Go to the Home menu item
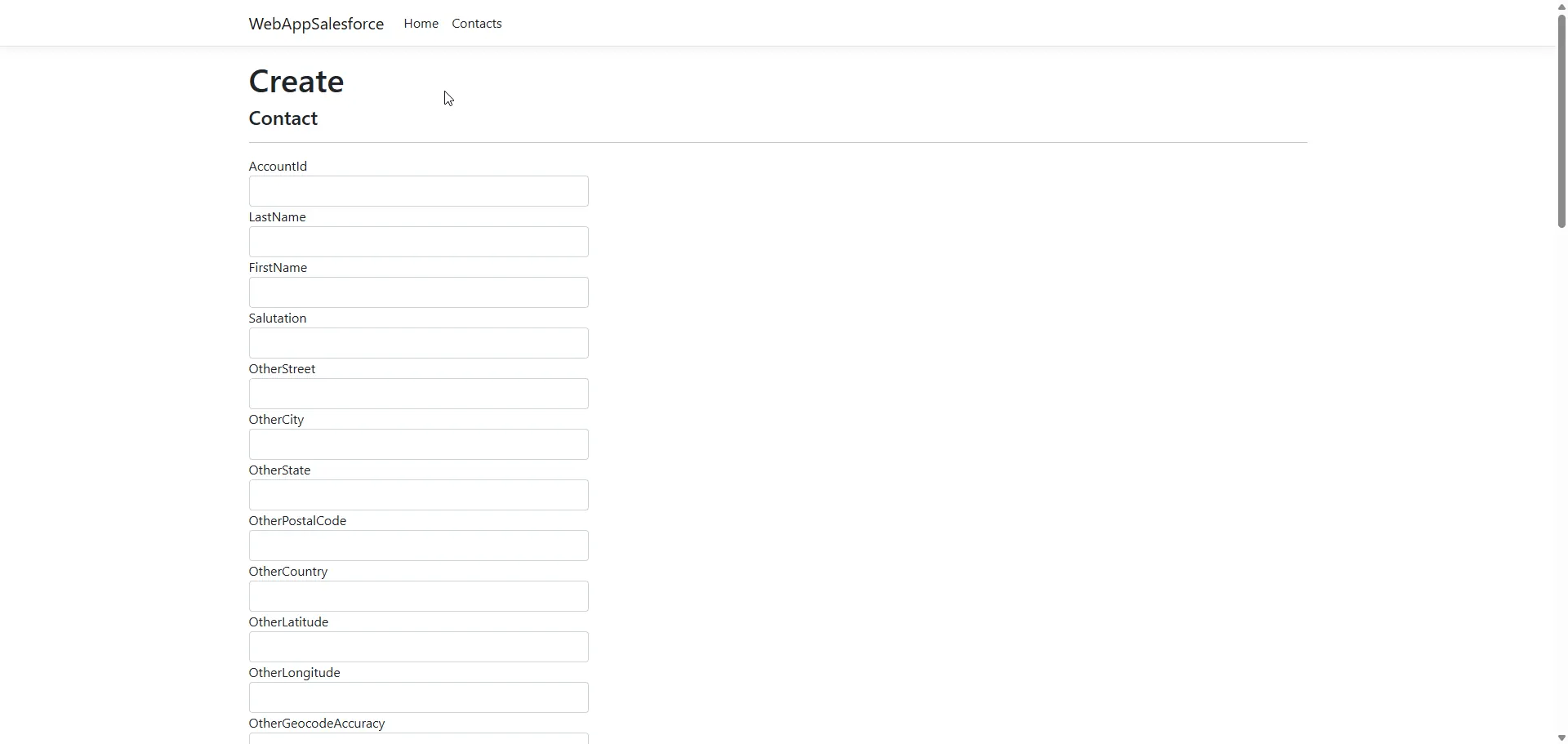Screen dimensions: 1568x744 point(421,24)
